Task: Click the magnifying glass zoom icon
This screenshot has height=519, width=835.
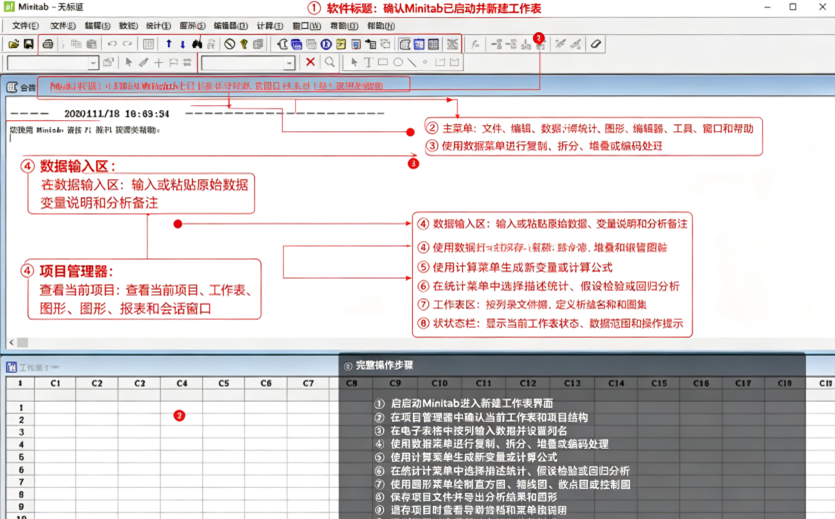Action: point(330,62)
